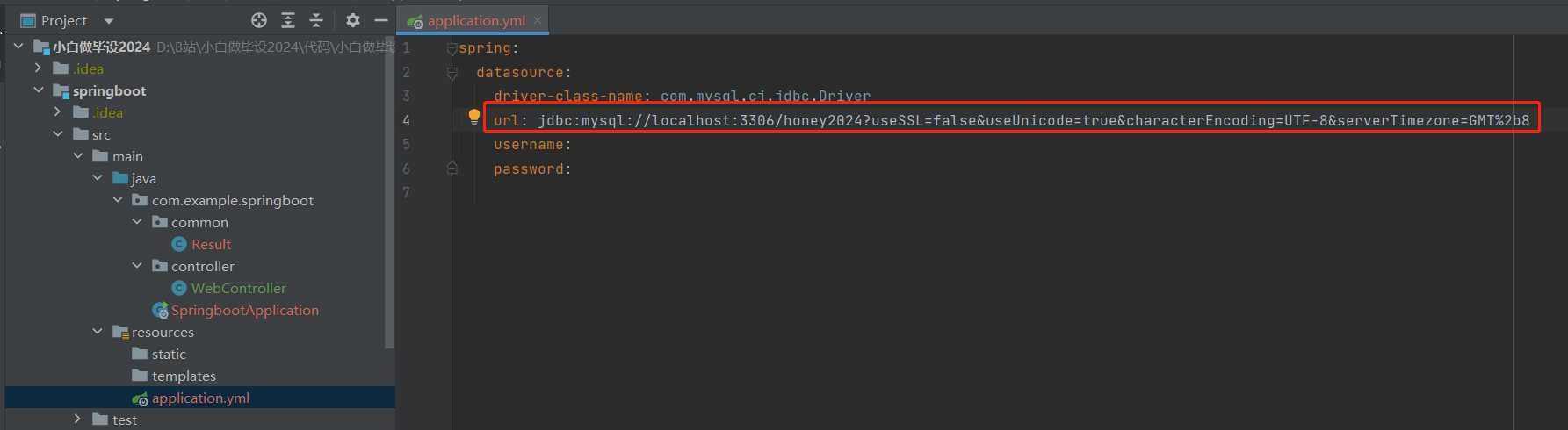Click the jdbc:mysql URL value on line 4

[x=1033, y=120]
